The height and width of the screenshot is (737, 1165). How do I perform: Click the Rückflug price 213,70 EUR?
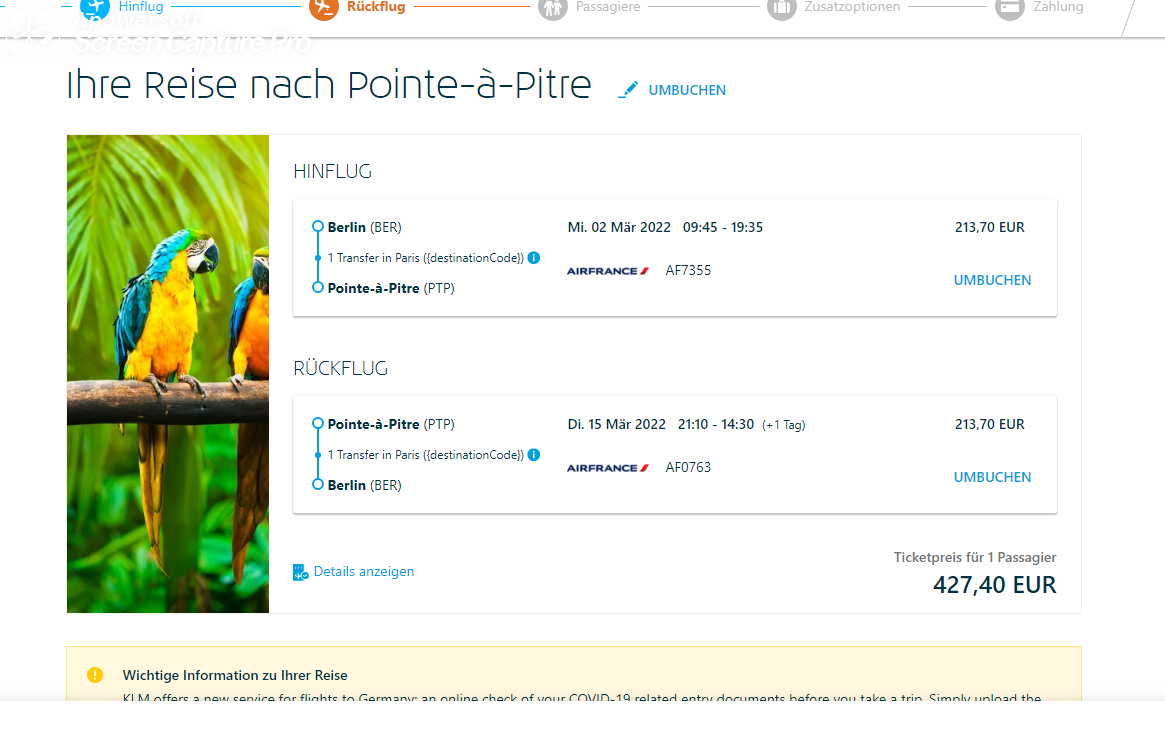(990, 424)
